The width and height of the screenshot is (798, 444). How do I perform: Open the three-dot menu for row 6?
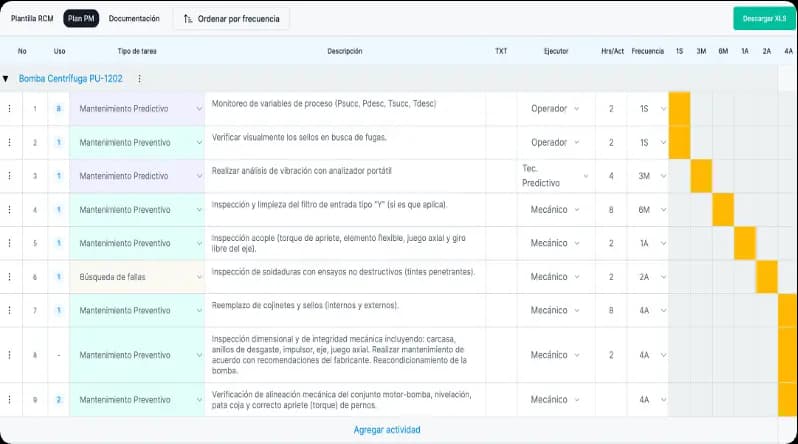click(10, 277)
